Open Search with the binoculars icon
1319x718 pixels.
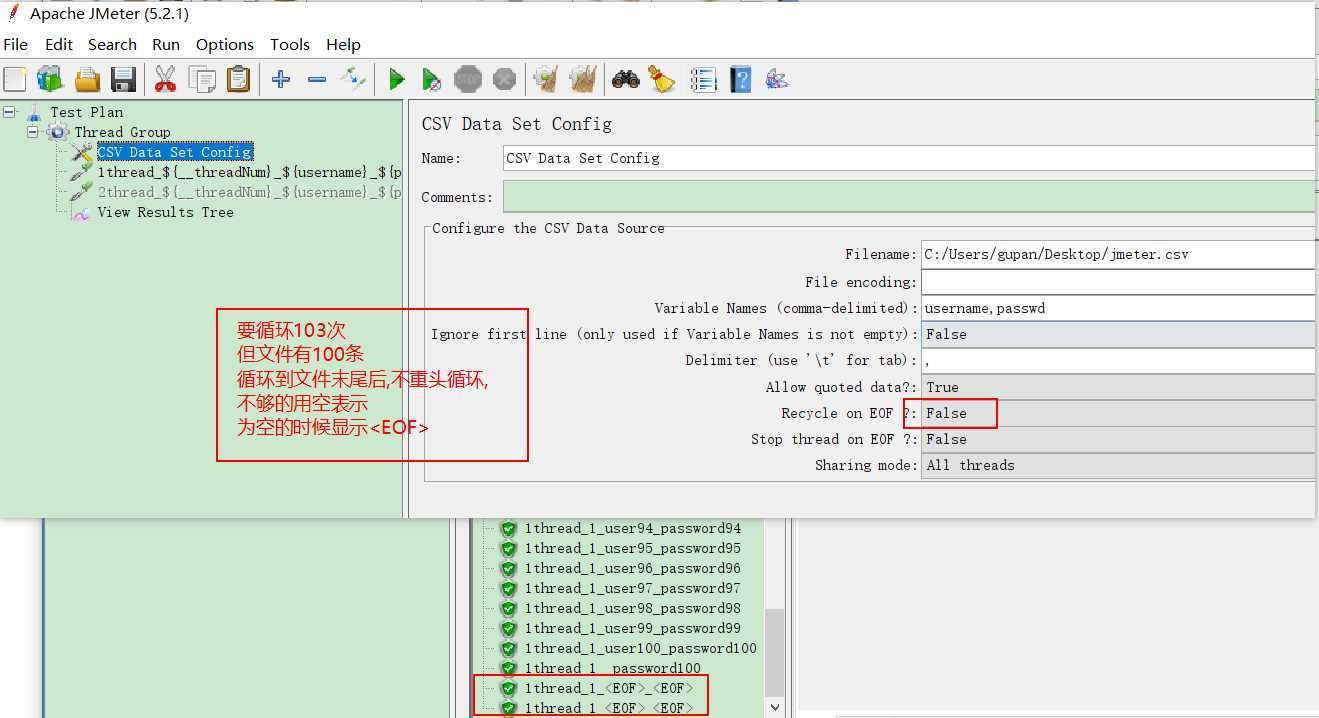pos(626,79)
